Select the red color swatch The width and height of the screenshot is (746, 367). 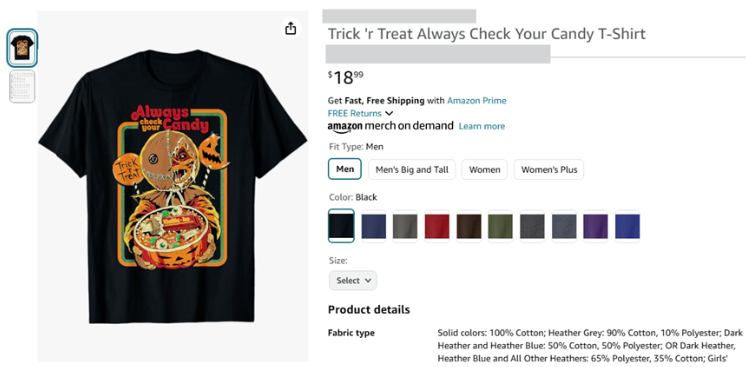click(x=437, y=226)
